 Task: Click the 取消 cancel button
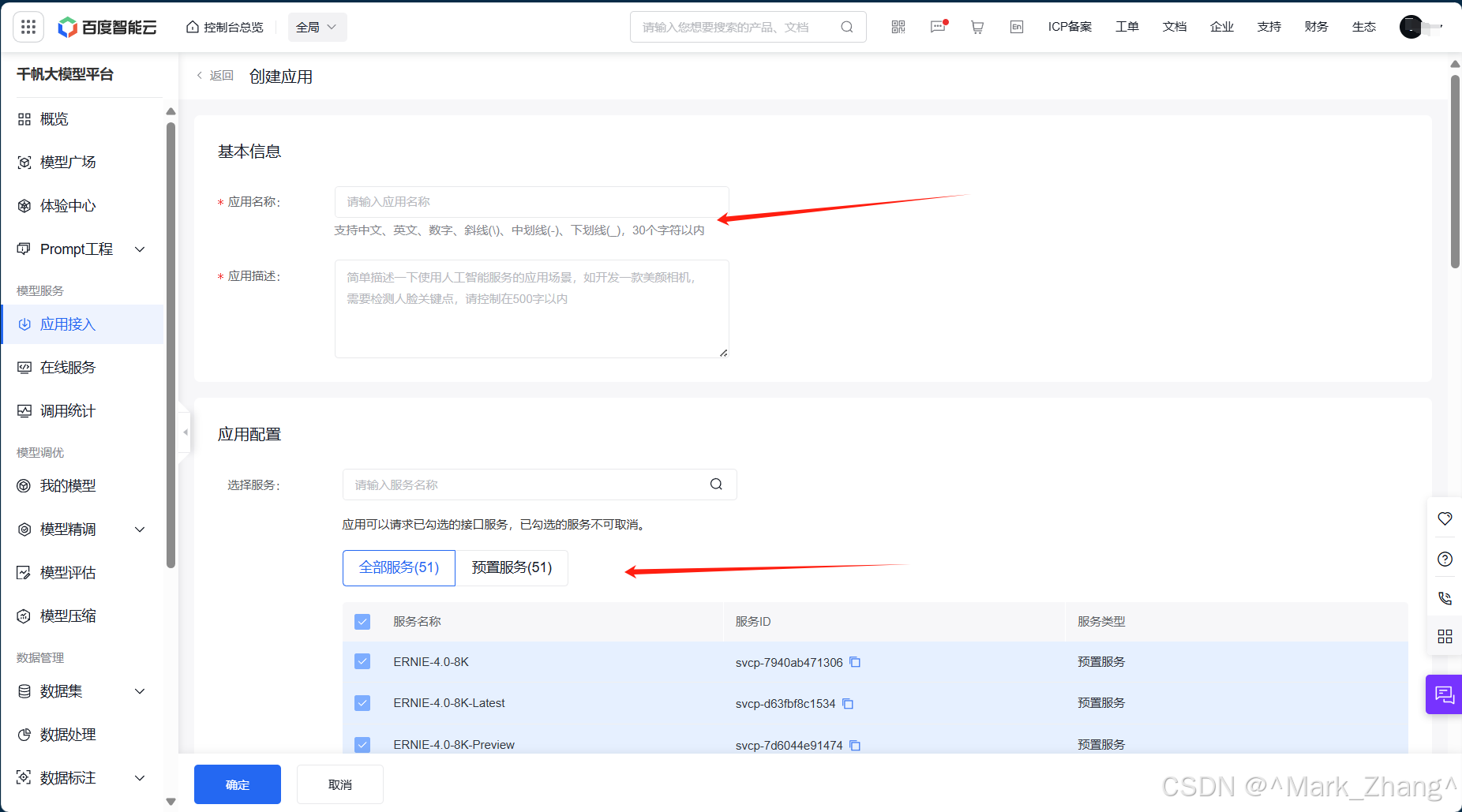tap(340, 784)
